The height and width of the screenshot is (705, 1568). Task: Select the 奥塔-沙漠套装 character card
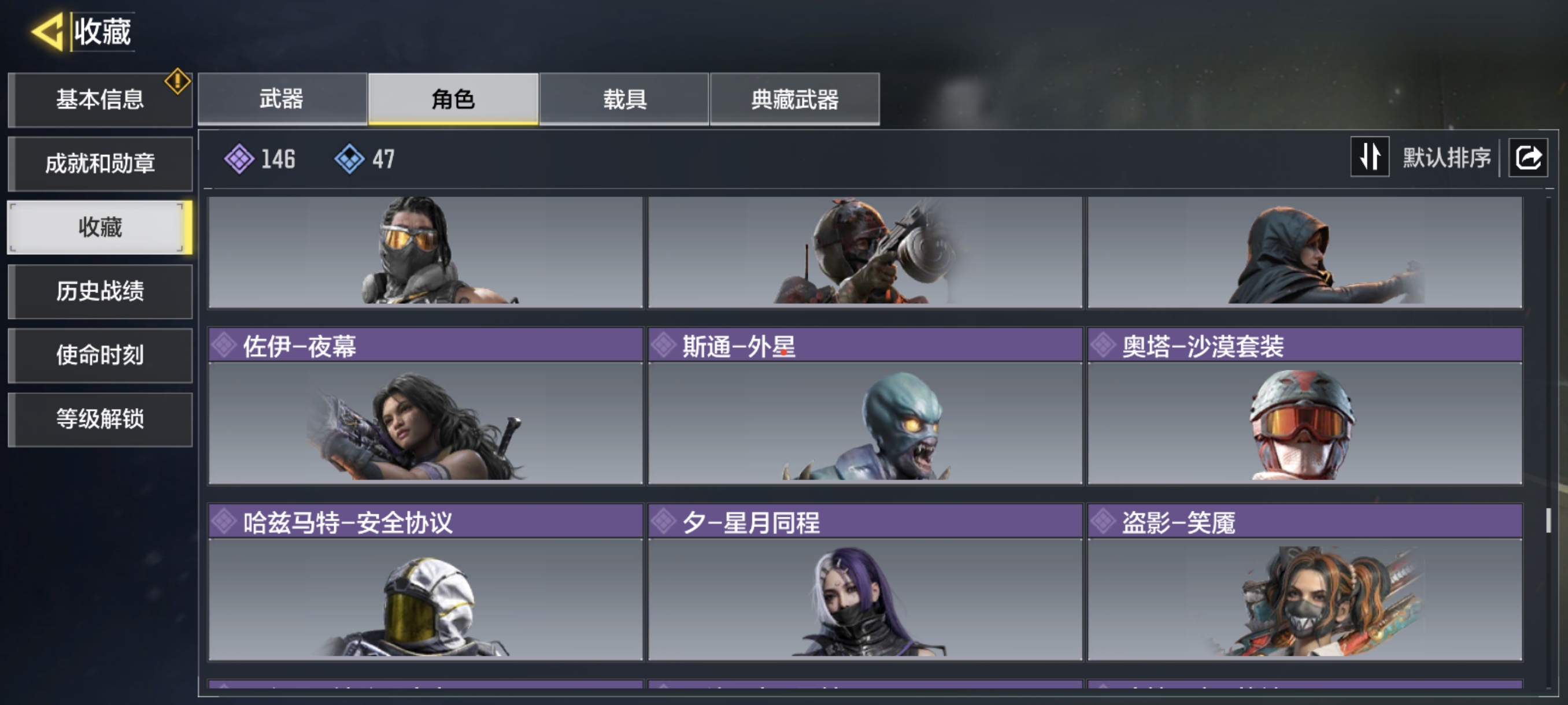pos(1304,406)
